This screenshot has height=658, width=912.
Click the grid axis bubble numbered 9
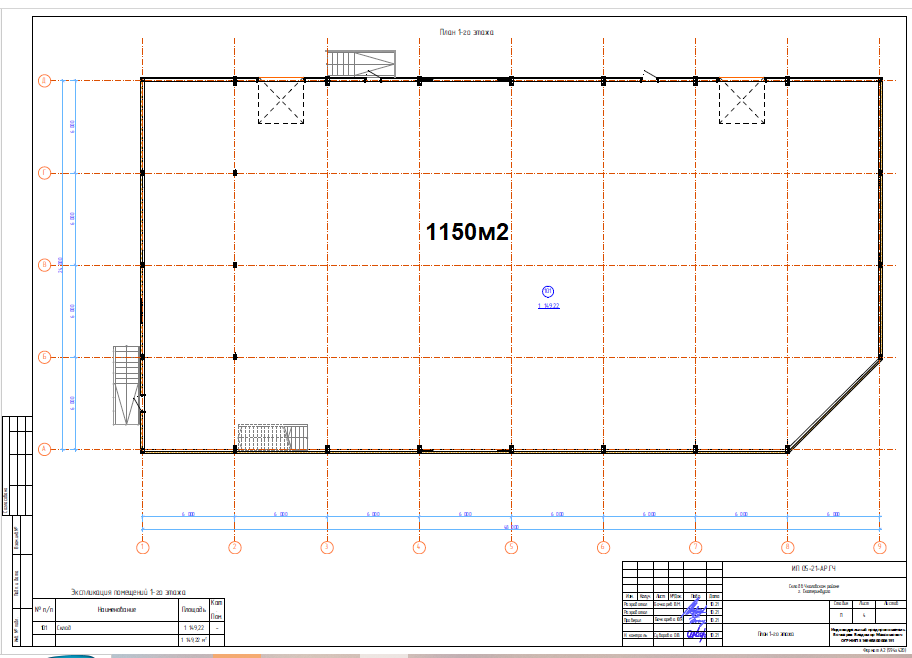pyautogui.click(x=879, y=547)
